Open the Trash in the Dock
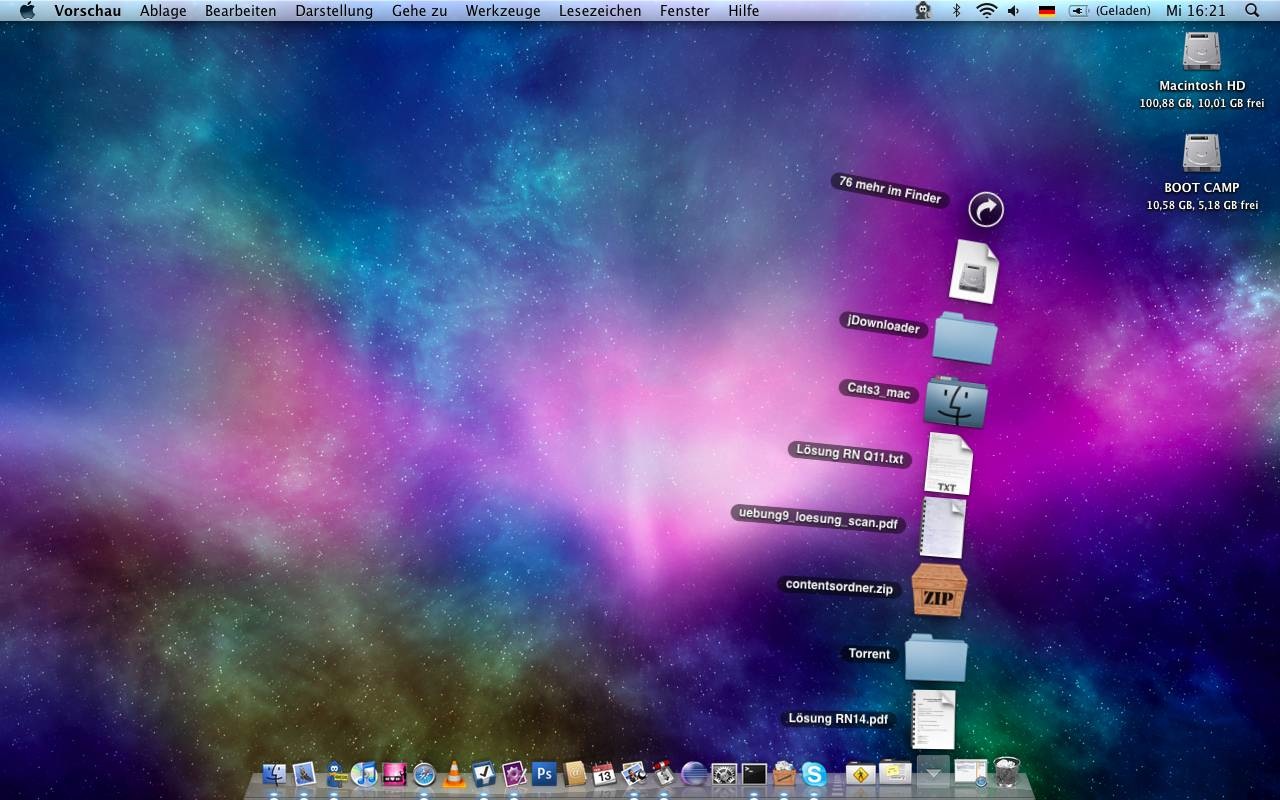This screenshot has width=1280, height=800. (x=1007, y=771)
